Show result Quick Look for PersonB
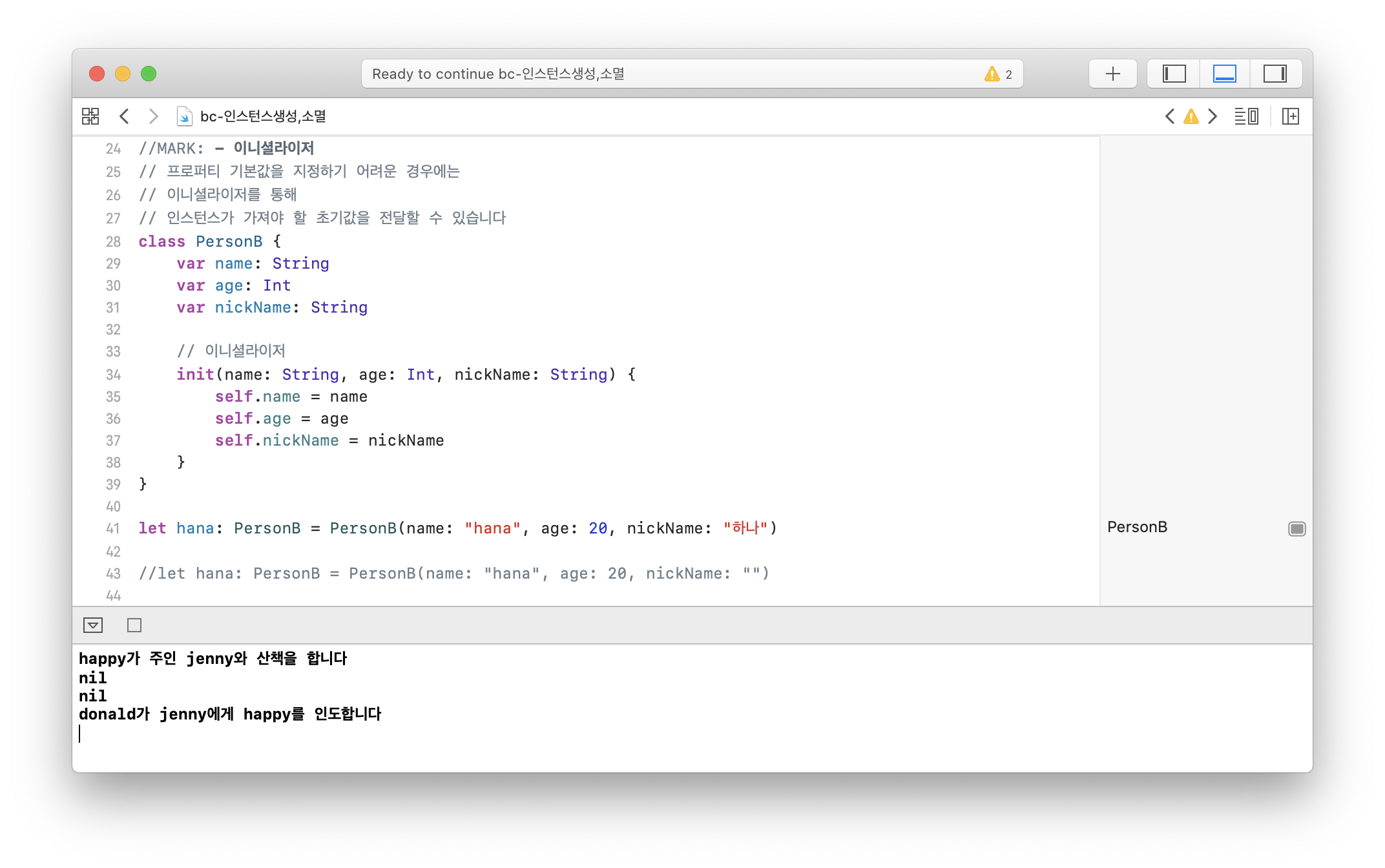The width and height of the screenshot is (1385, 868). coord(1296,529)
